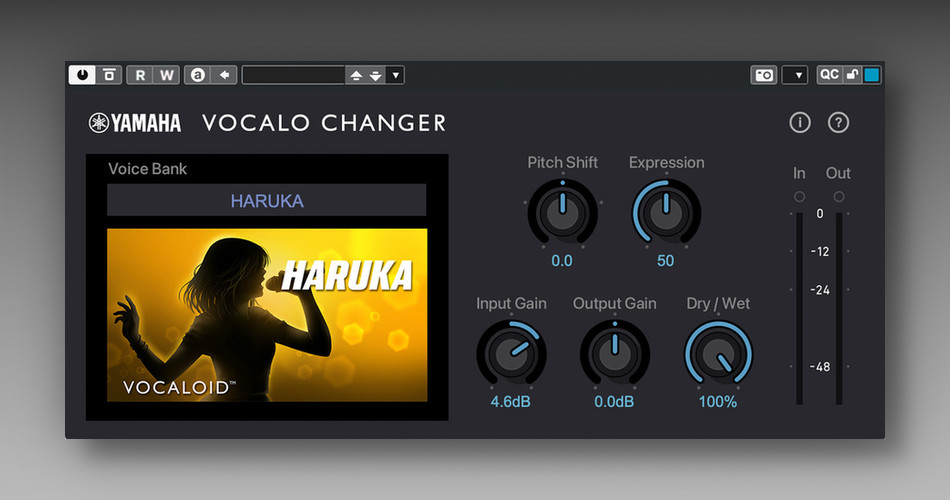
Task: Click the empty preset name field
Action: 293,75
